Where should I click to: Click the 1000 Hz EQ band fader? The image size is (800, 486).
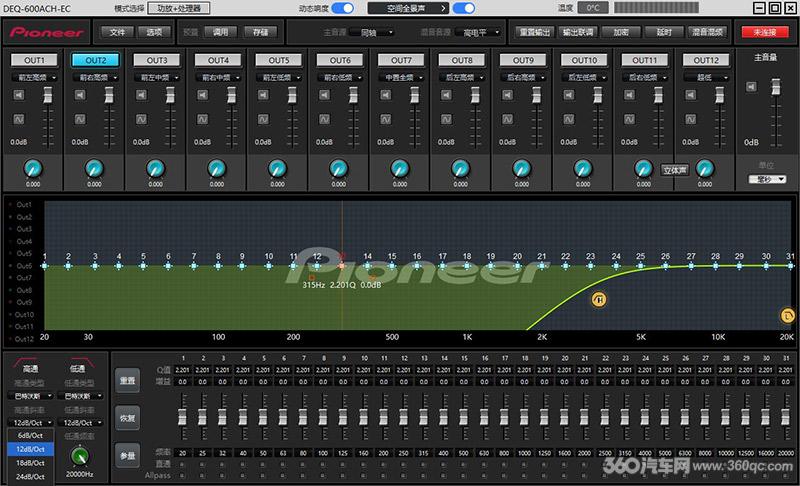pyautogui.click(x=524, y=417)
